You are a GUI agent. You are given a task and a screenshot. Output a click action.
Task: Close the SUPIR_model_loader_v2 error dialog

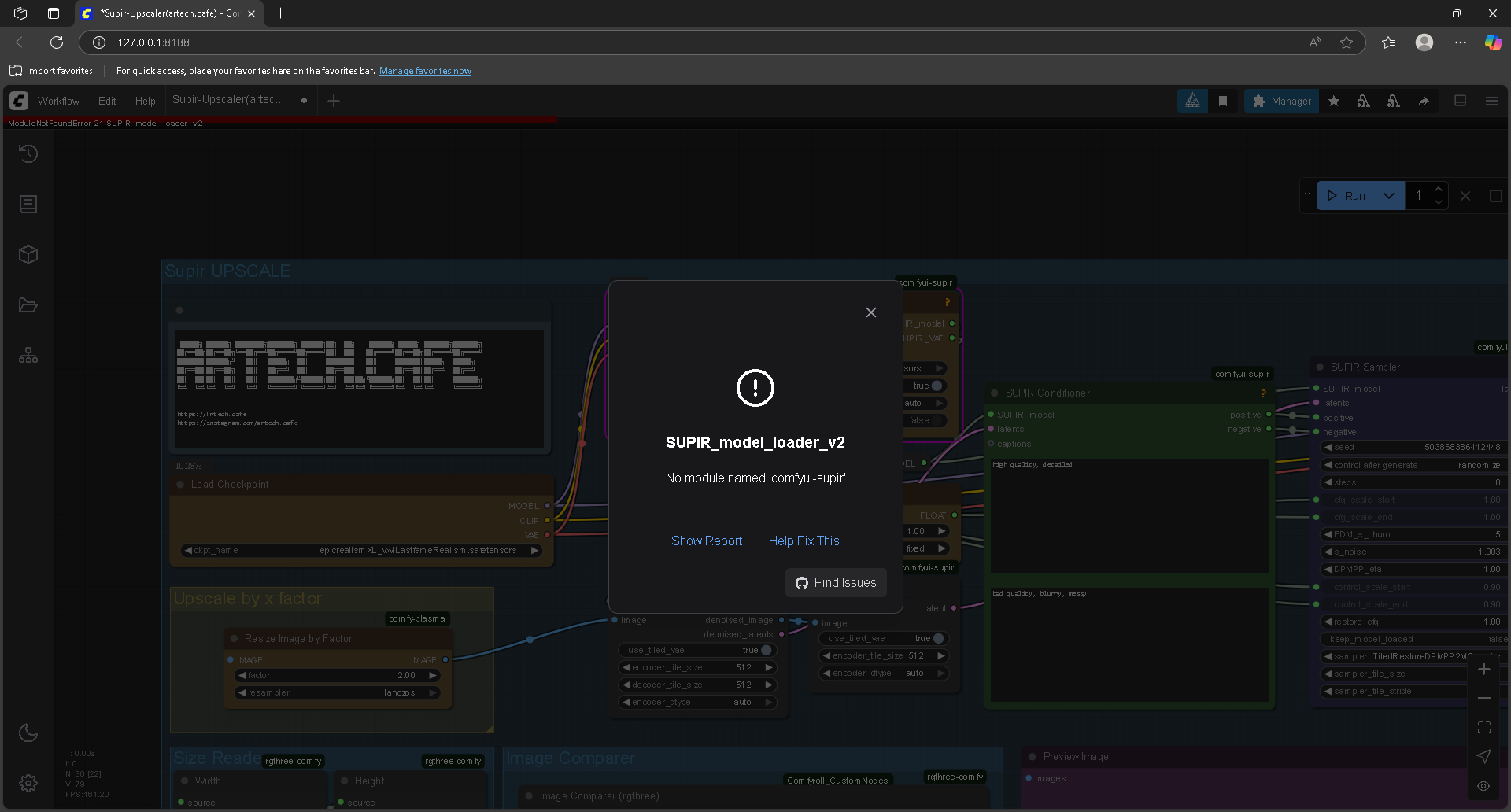tap(870, 312)
